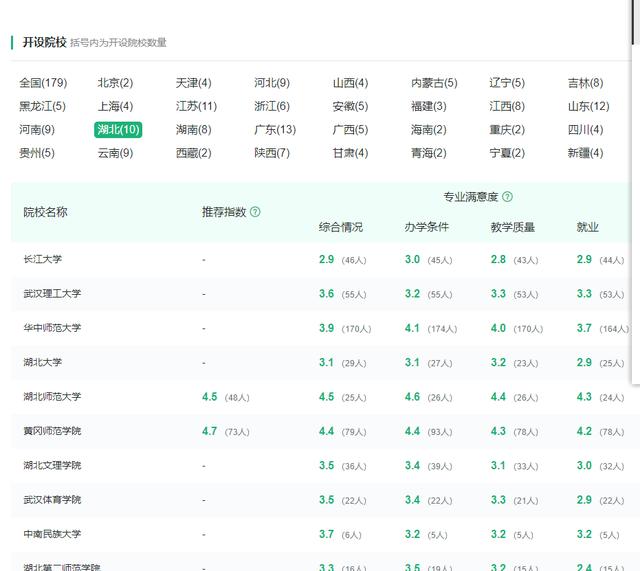Filter schools by 河南(9)
Image resolution: width=640 pixels, height=571 pixels.
pos(37,129)
